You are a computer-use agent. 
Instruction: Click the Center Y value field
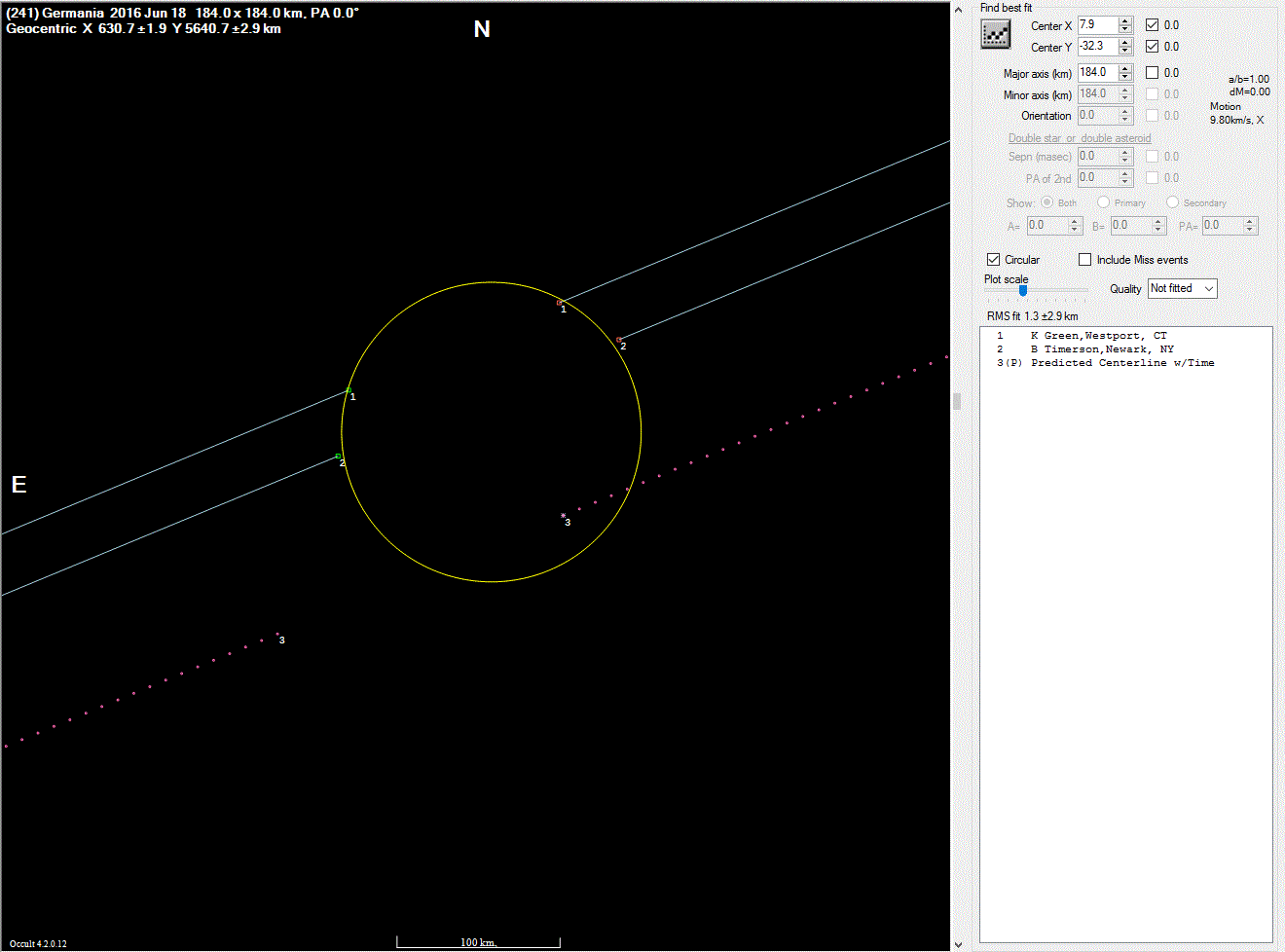(x=1097, y=47)
